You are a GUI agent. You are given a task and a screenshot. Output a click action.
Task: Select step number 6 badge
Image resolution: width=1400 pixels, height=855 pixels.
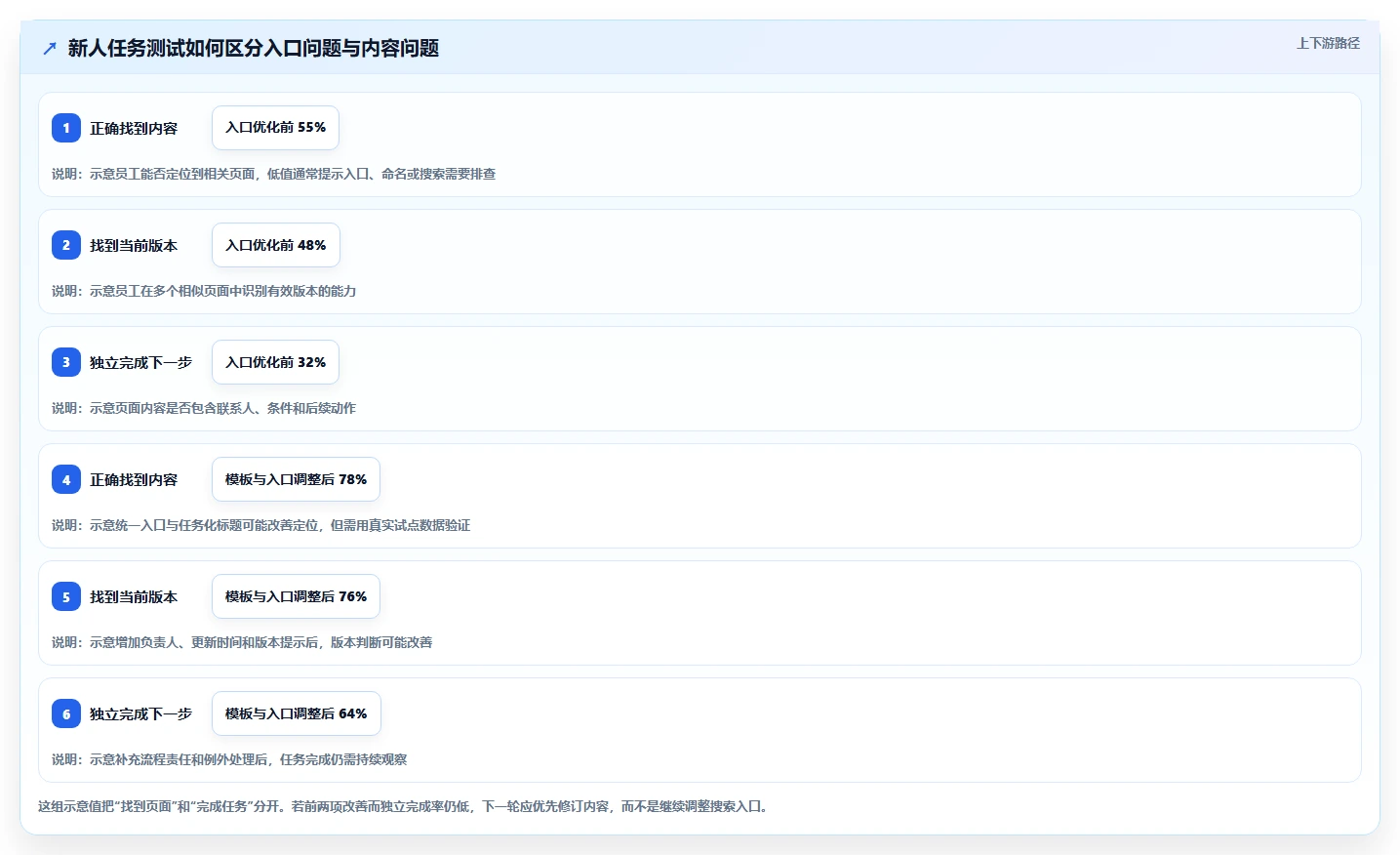point(66,713)
